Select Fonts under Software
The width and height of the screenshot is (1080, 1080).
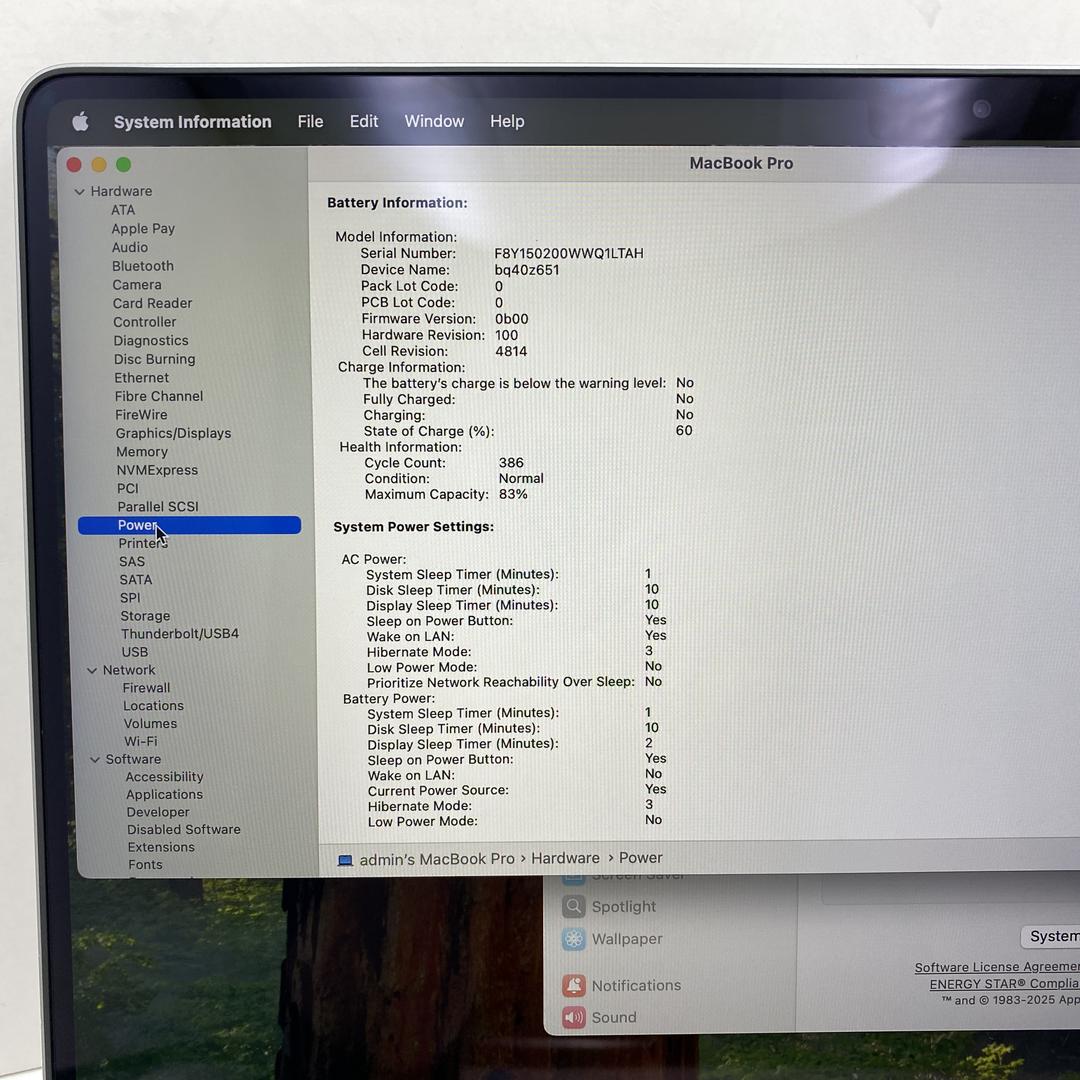point(145,864)
